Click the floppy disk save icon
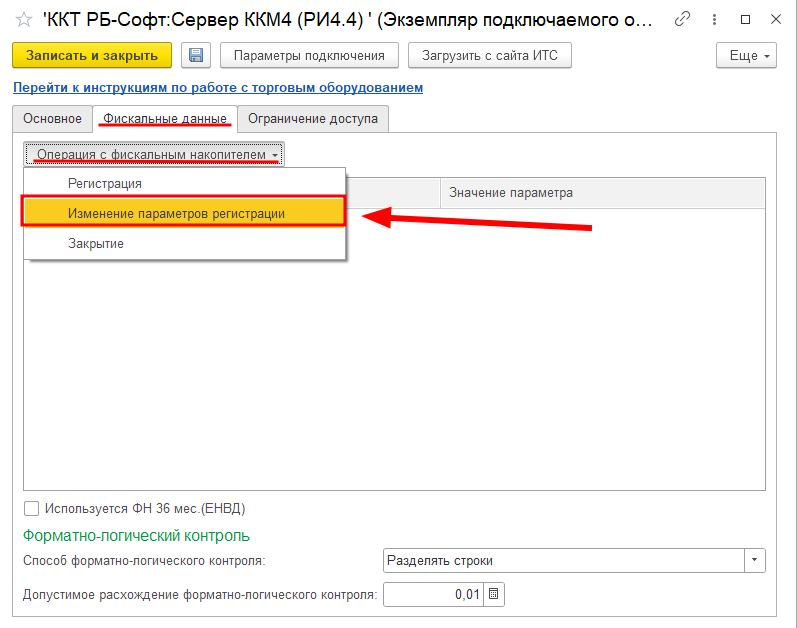Viewport: 797px width, 628px height. [196, 56]
